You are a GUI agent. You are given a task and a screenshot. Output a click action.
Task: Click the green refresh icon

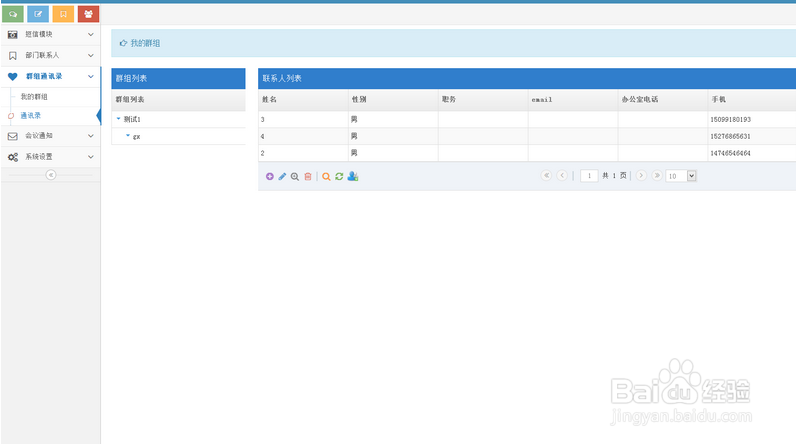click(339, 177)
